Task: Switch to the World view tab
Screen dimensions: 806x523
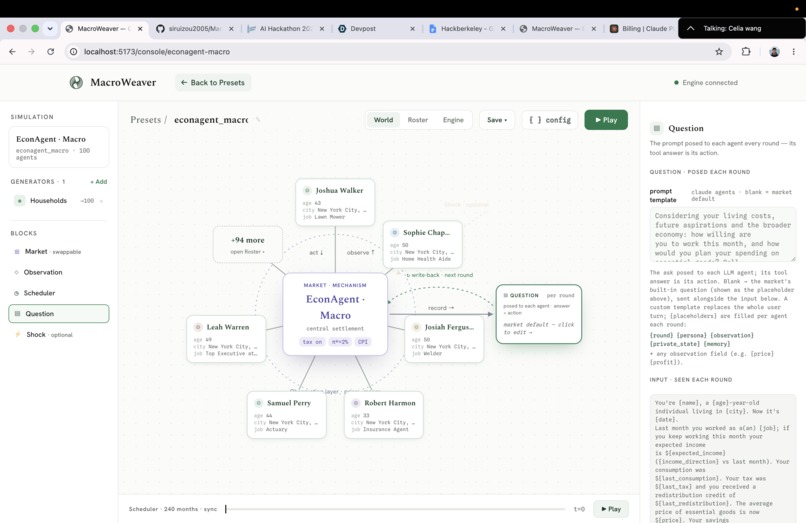Action: [x=383, y=120]
